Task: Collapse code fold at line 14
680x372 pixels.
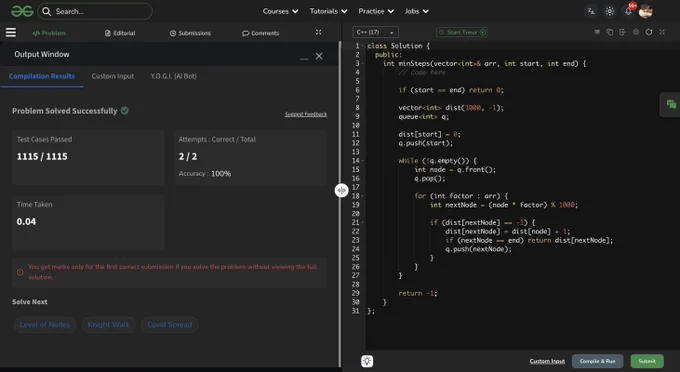Action: pos(363,161)
